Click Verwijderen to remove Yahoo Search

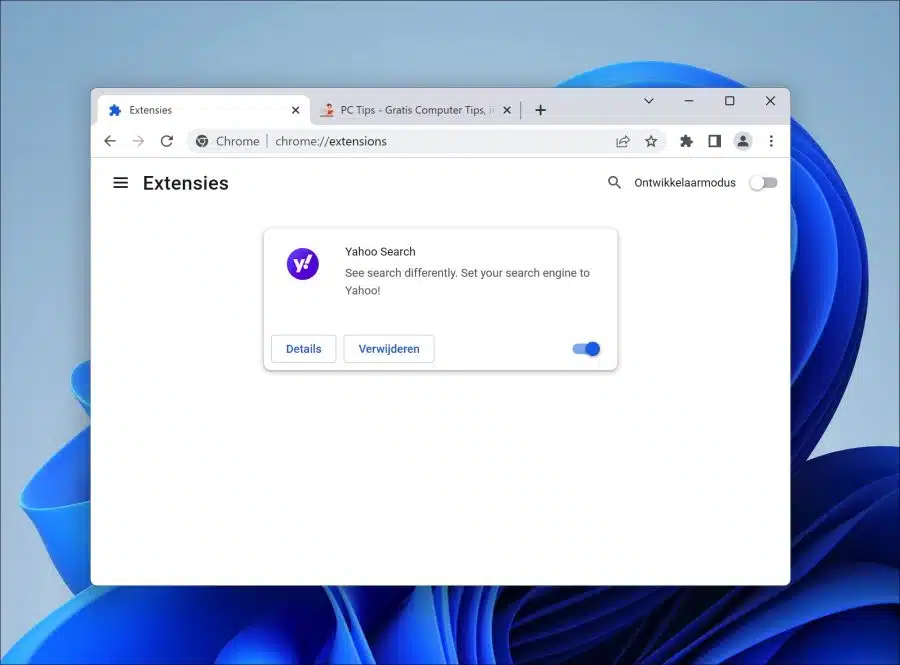389,349
